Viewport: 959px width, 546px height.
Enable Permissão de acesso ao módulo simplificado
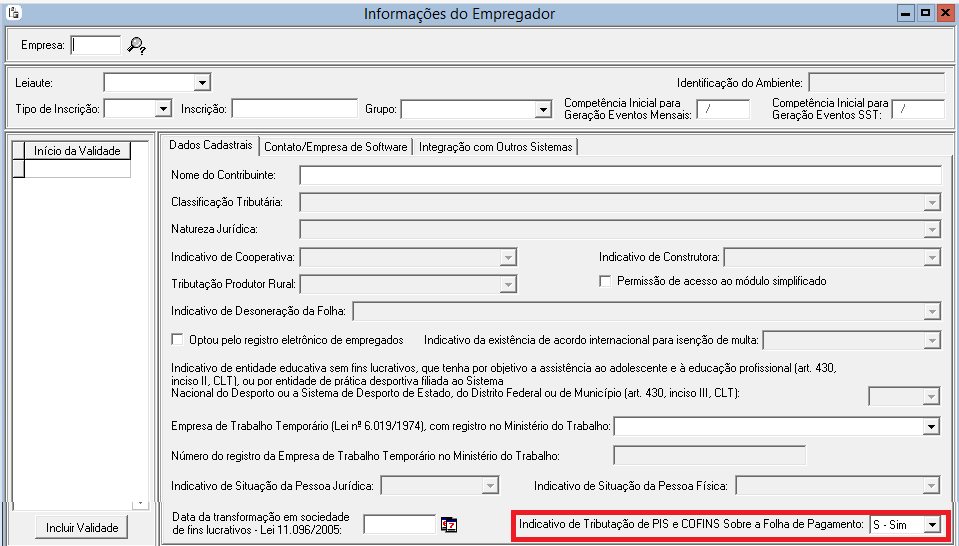pyautogui.click(x=605, y=282)
